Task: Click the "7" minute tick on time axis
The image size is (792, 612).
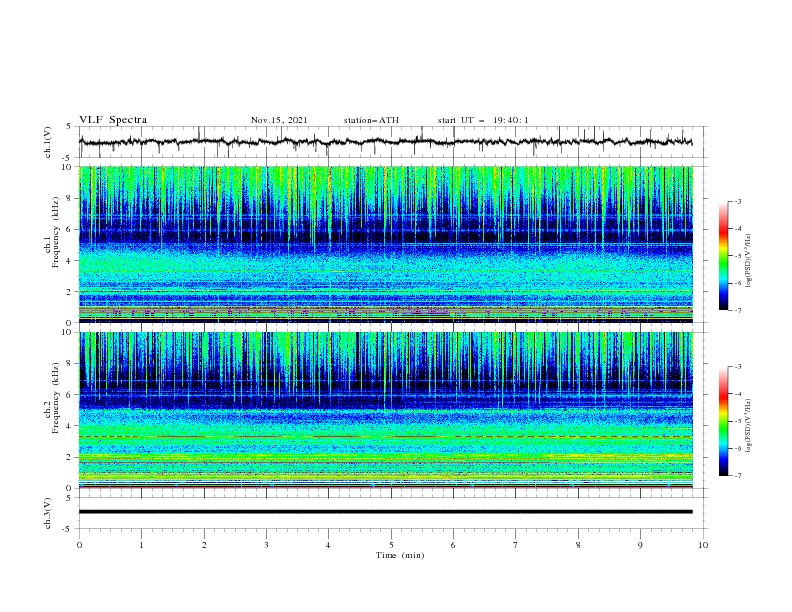Action: [x=516, y=545]
